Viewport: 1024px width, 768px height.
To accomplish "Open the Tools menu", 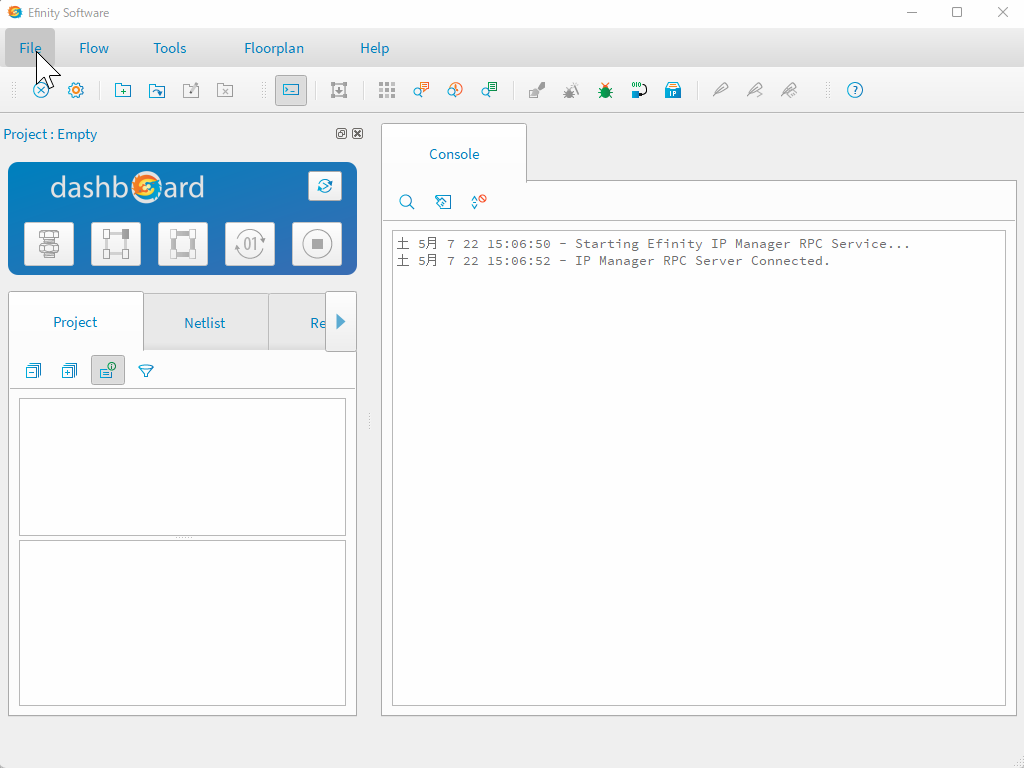I will pos(169,48).
